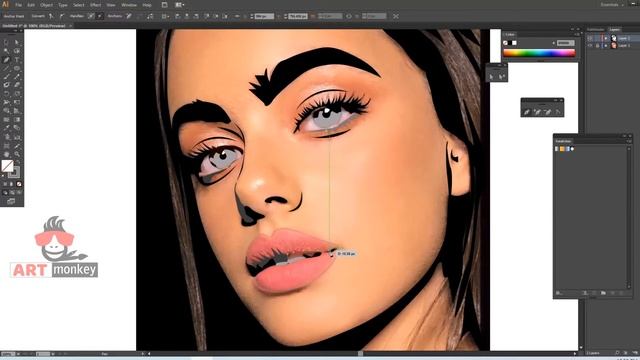640x360 pixels.
Task: Switch to the Layers tab
Action: (614, 29)
